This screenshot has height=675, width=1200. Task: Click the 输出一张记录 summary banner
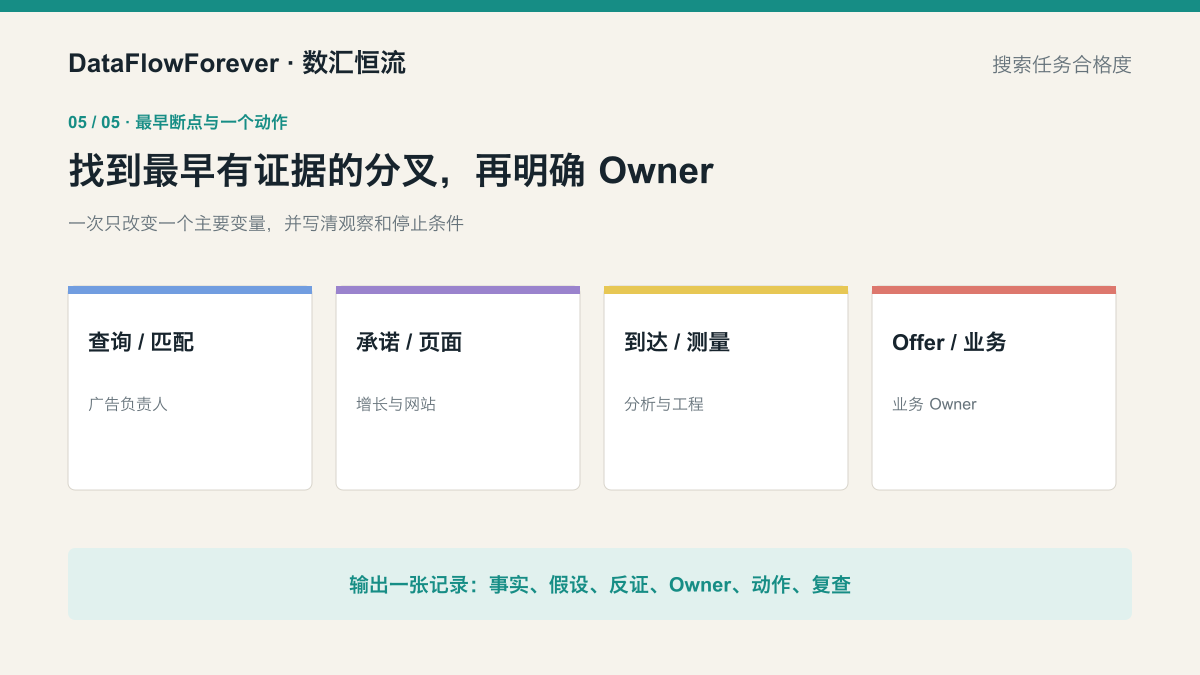click(600, 584)
